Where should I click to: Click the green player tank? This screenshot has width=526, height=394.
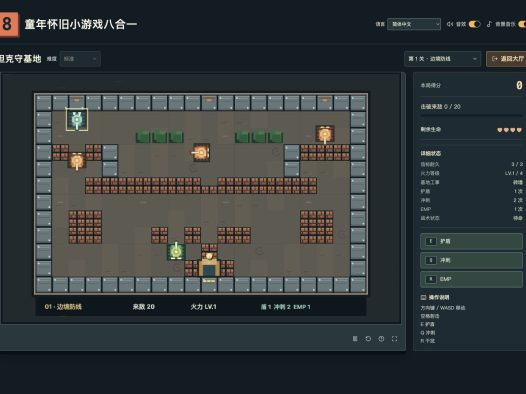click(x=176, y=251)
